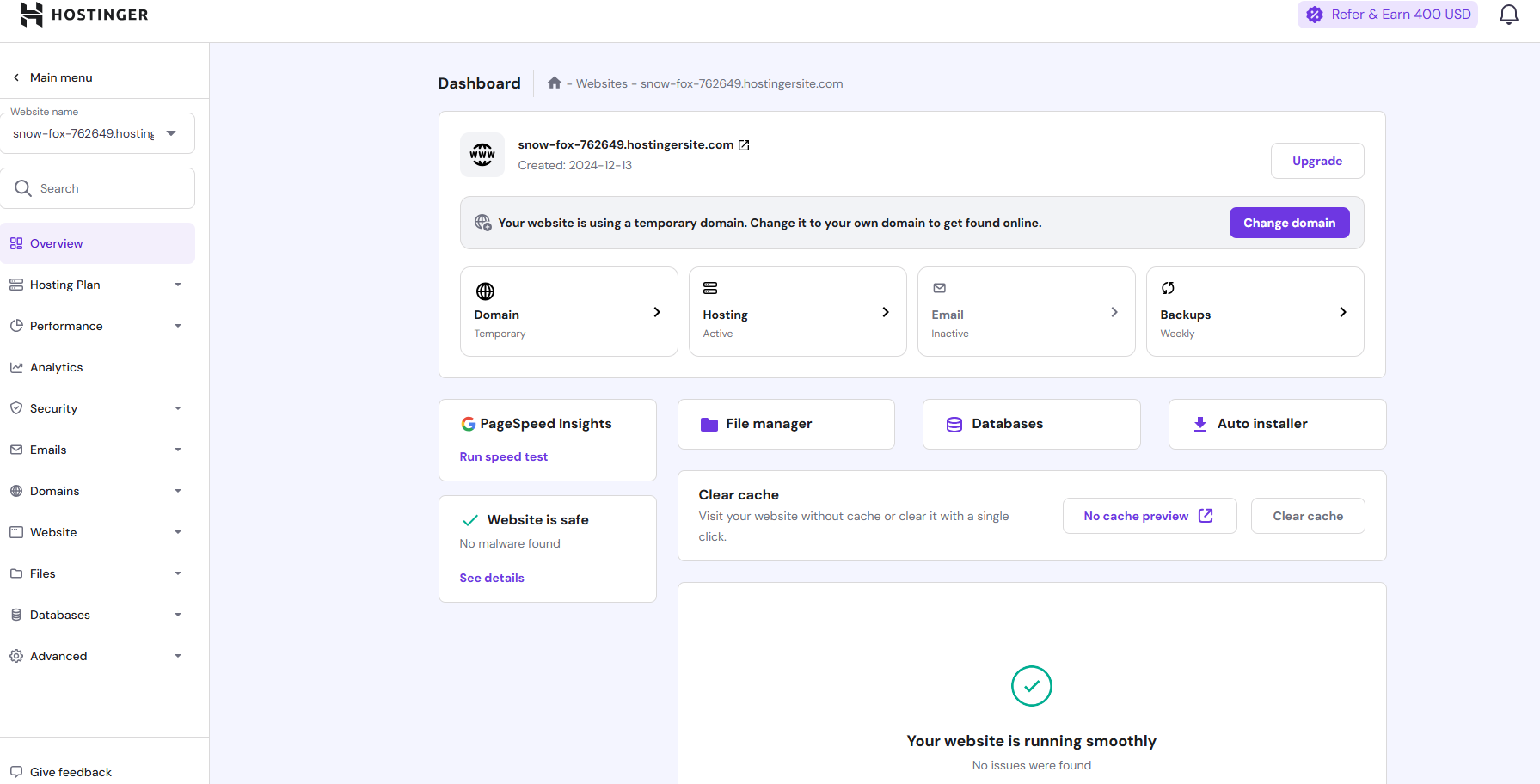This screenshot has height=784, width=1540.
Task: Open the Website name dropdown
Action: (x=171, y=133)
